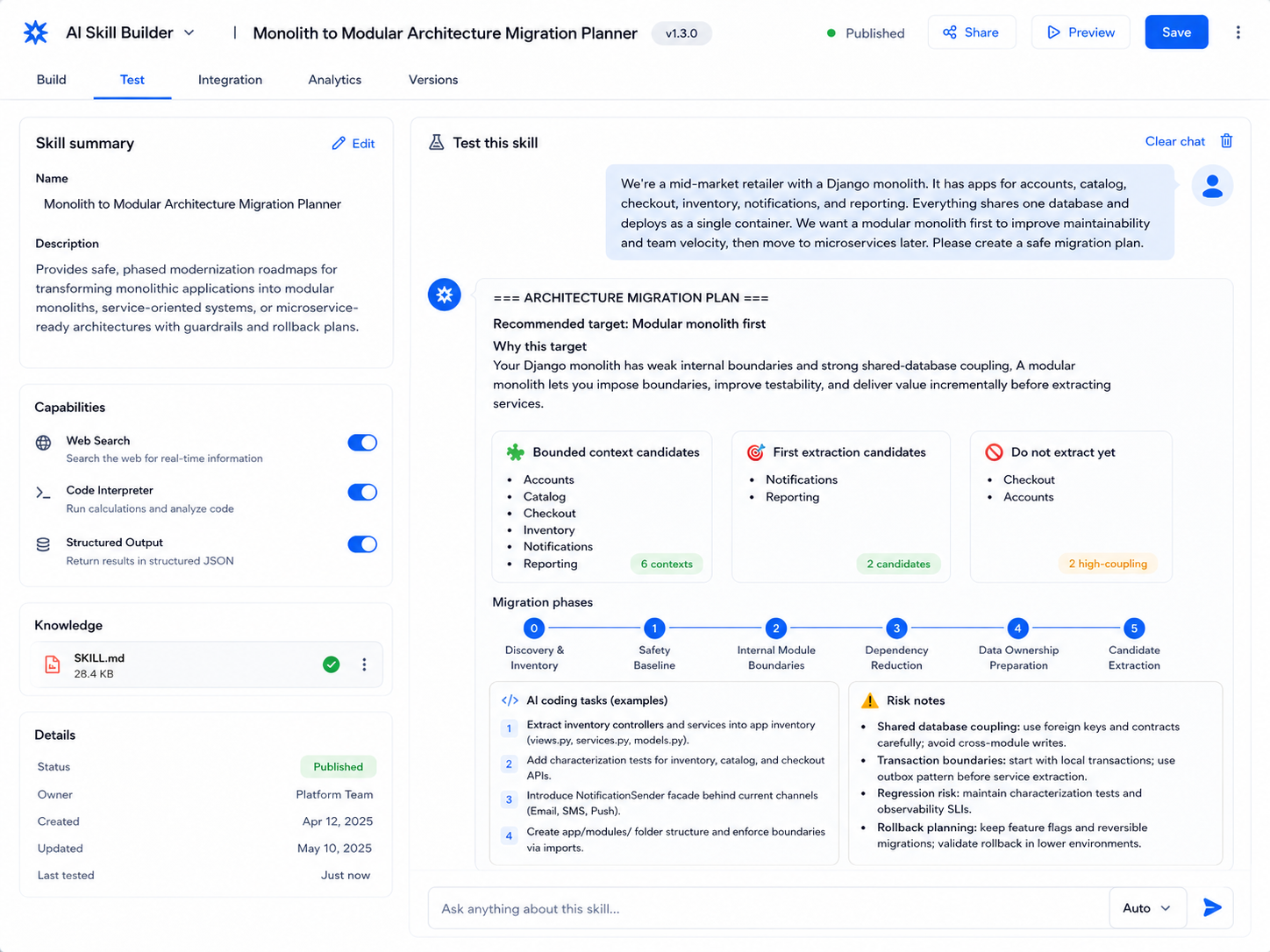This screenshot has width=1270, height=952.
Task: Click the terminal icon for Code Interpreter
Action: coord(43,493)
